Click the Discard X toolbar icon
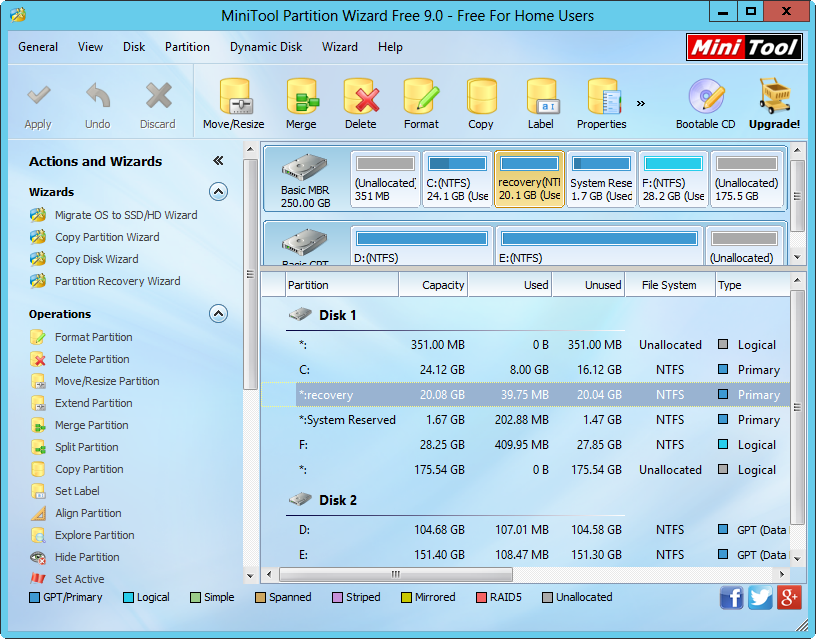 tap(158, 96)
